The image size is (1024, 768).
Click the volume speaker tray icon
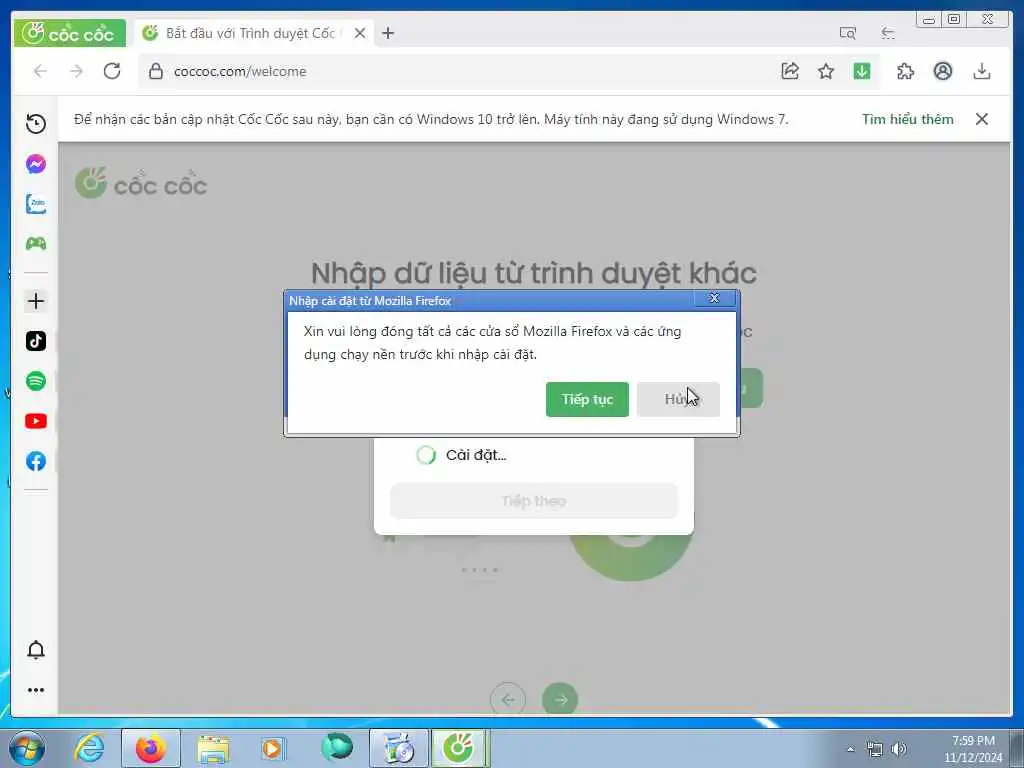899,749
